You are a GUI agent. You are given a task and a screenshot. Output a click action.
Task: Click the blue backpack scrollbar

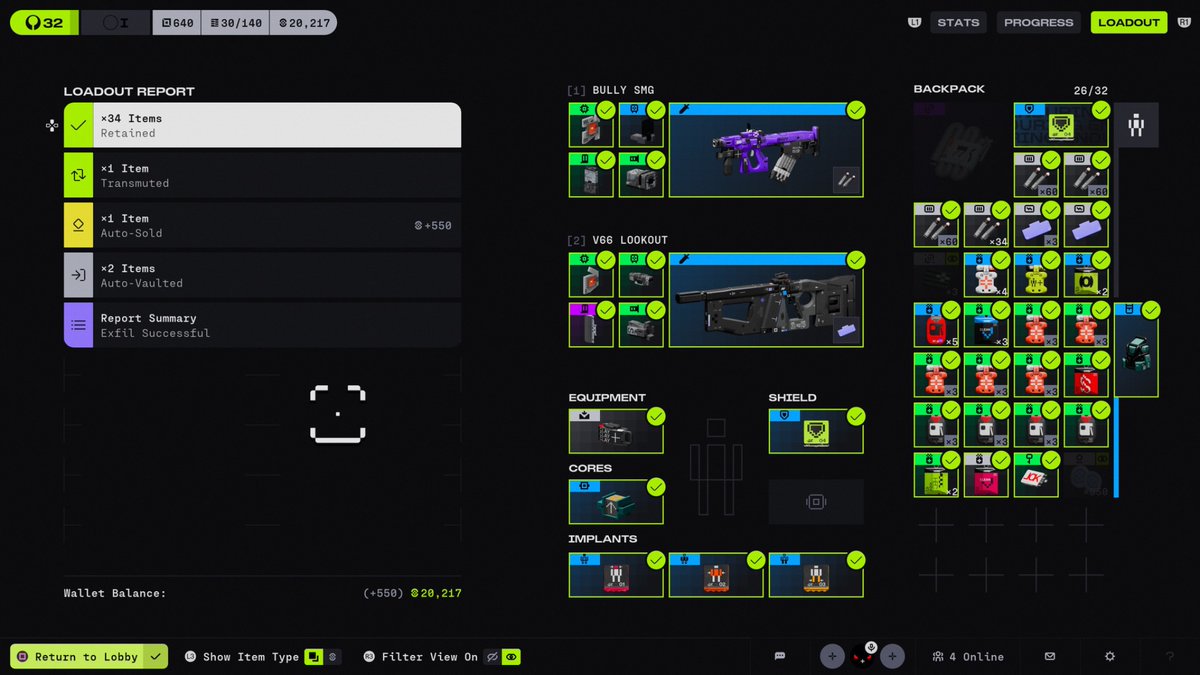click(x=1116, y=447)
